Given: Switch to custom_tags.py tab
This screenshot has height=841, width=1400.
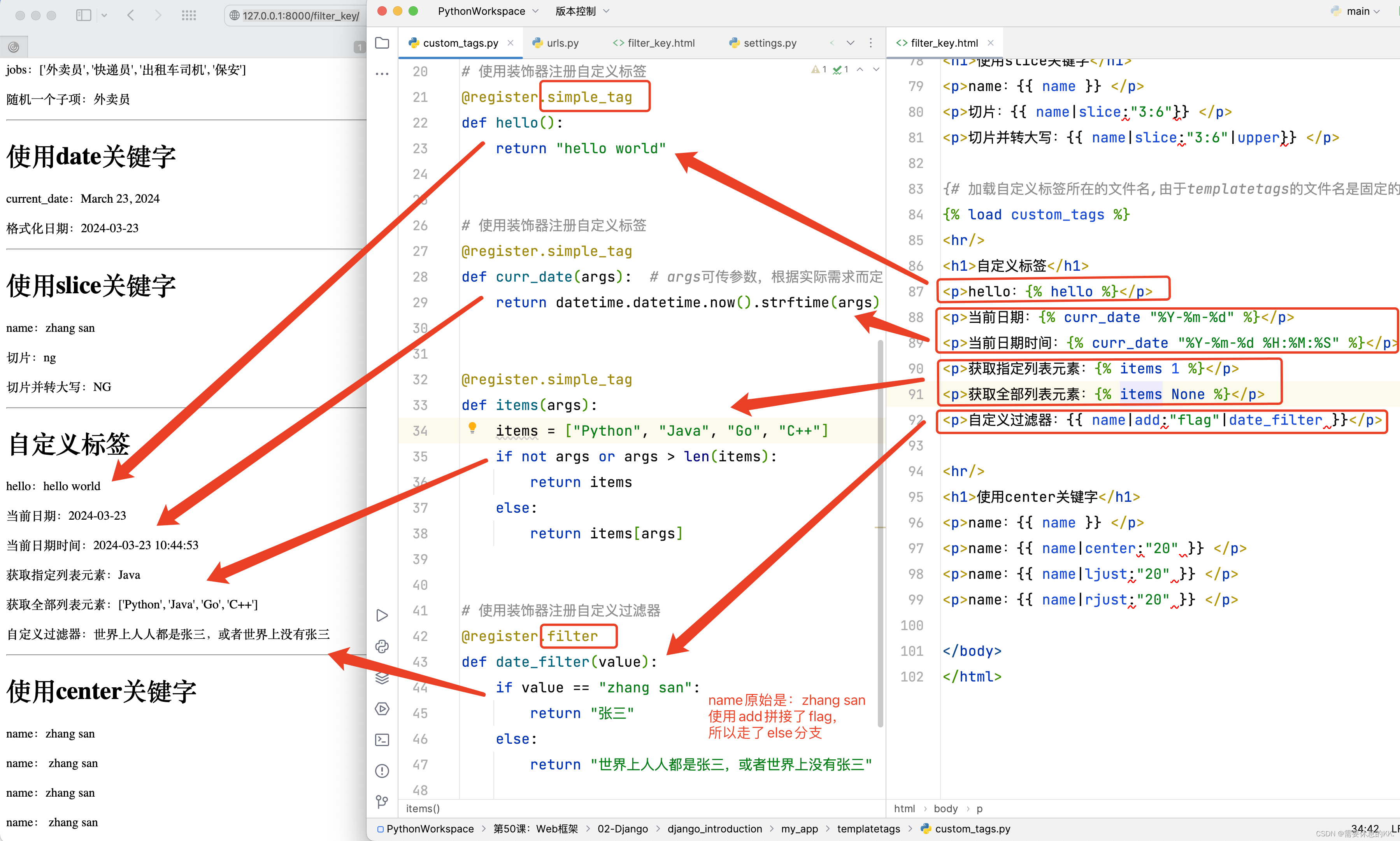Looking at the screenshot, I should (x=460, y=43).
